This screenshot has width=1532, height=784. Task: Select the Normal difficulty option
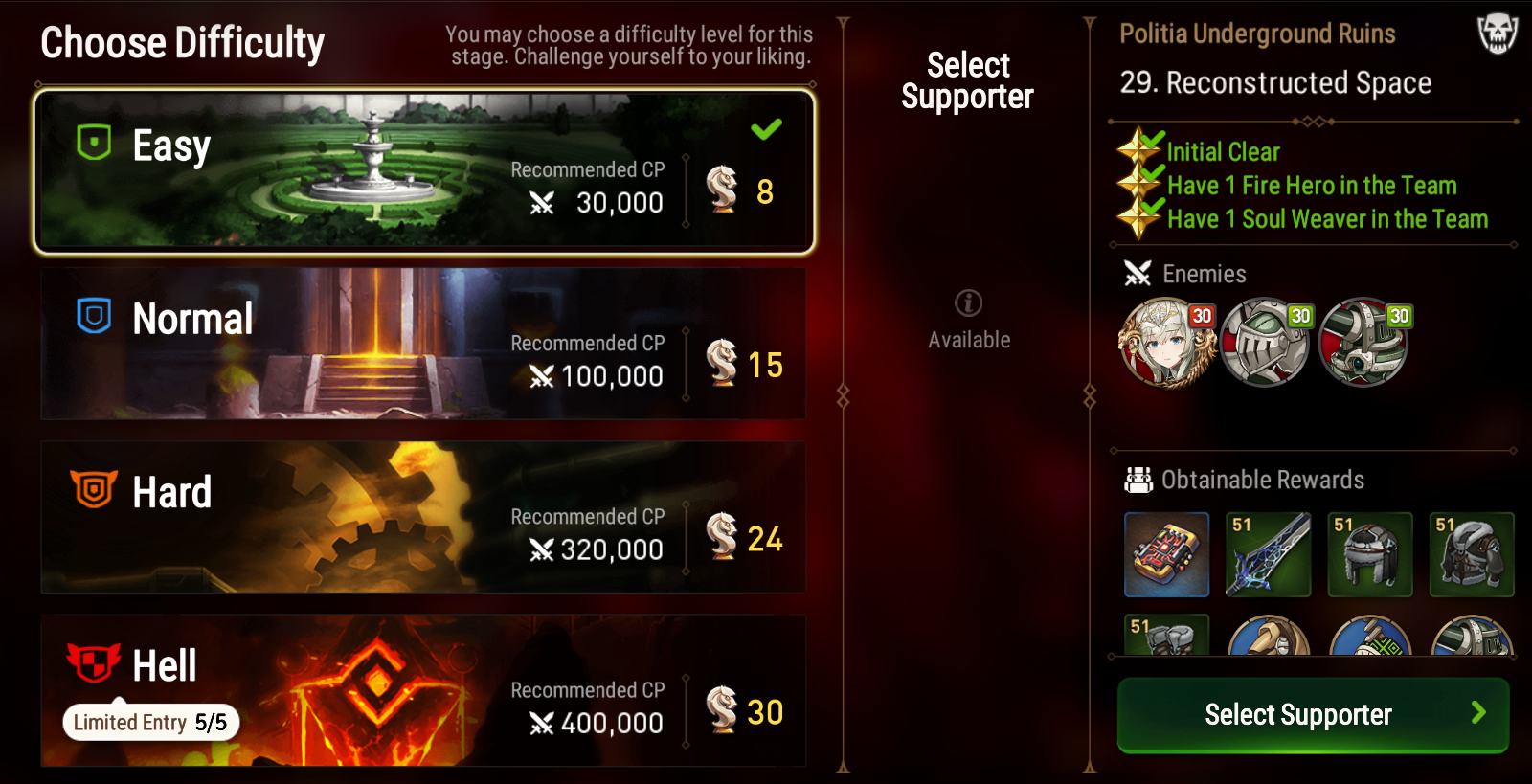423,344
